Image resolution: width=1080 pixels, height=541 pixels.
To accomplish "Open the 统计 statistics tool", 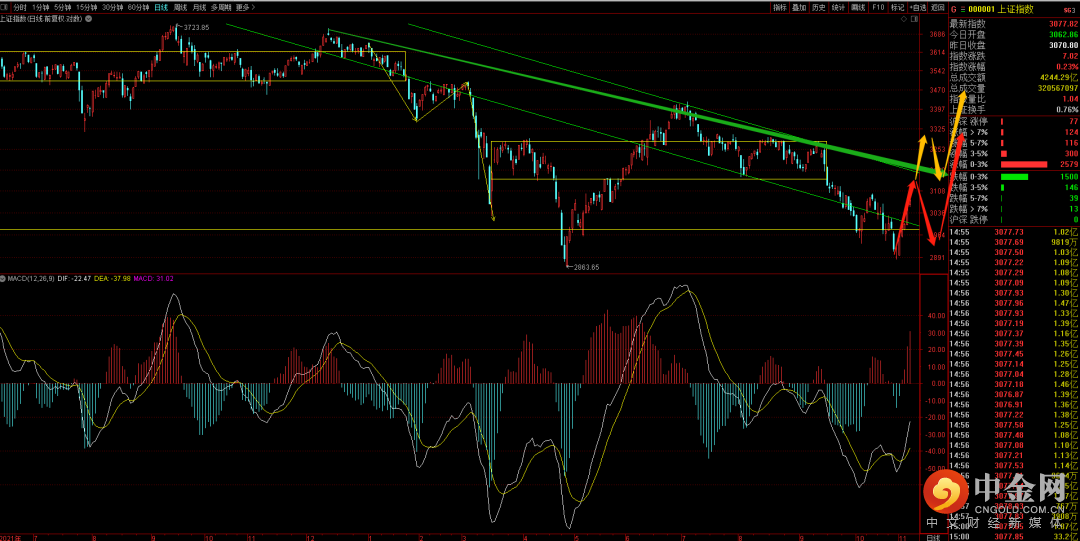I will pyautogui.click(x=838, y=6).
